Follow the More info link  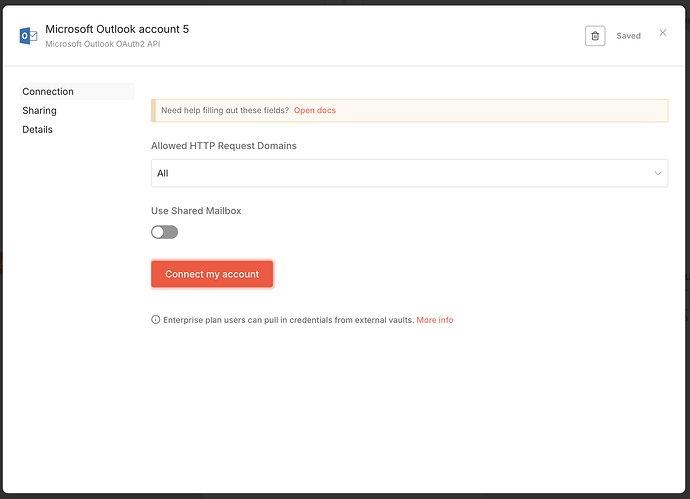point(435,320)
